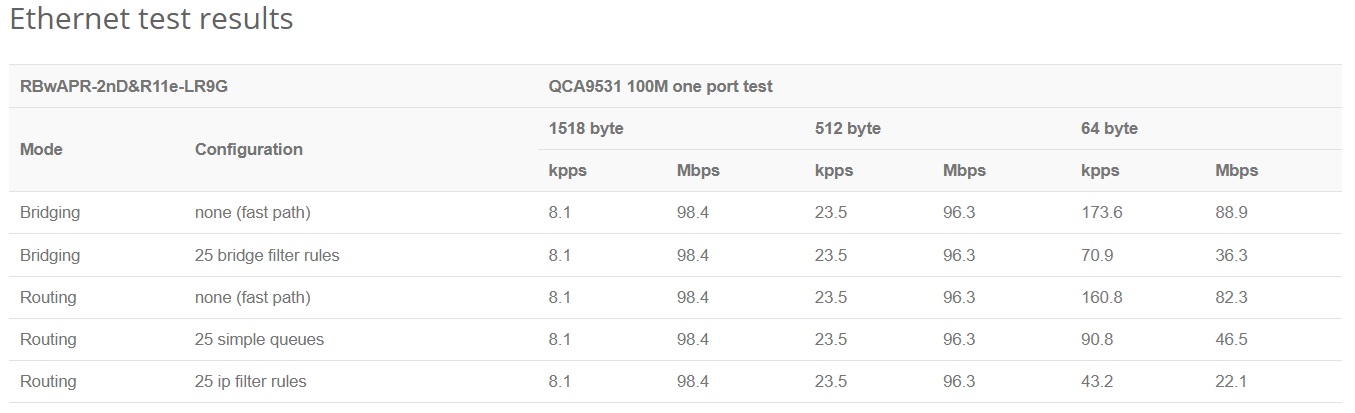Screen dimensions: 1355x413
Task: Select the 173.6 kpps value
Action: (1101, 213)
